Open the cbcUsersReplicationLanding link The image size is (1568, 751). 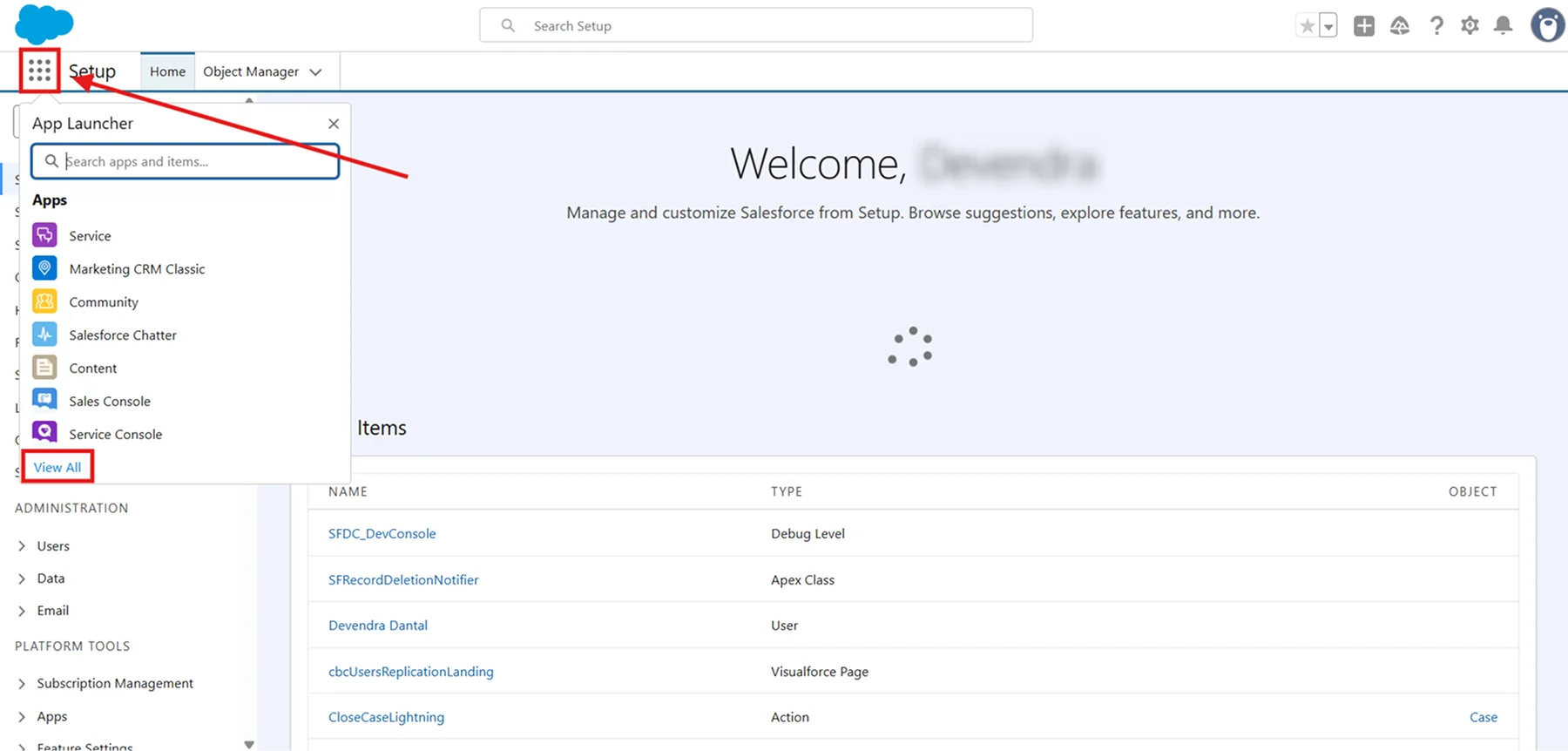pos(411,672)
